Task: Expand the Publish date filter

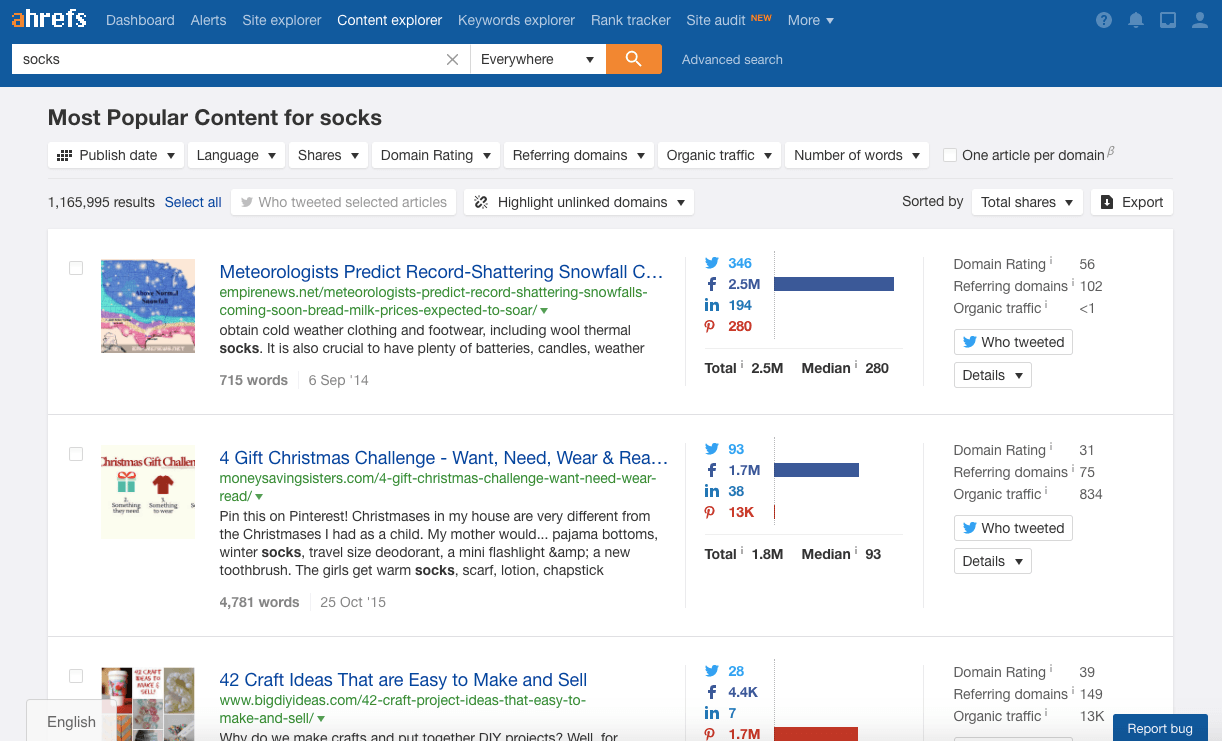Action: point(117,155)
